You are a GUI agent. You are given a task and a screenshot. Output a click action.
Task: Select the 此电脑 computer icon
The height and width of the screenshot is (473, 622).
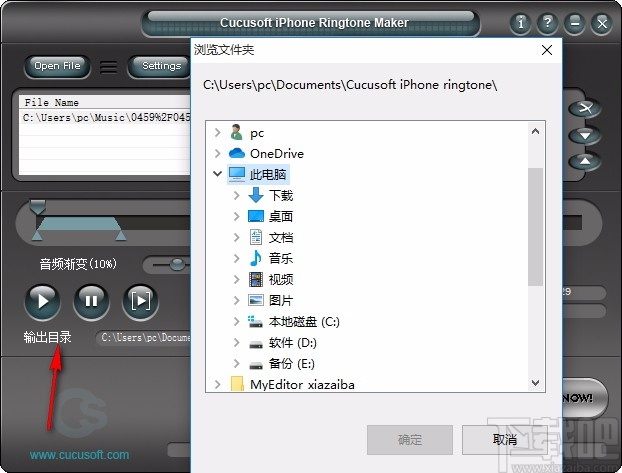pyautogui.click(x=237, y=174)
